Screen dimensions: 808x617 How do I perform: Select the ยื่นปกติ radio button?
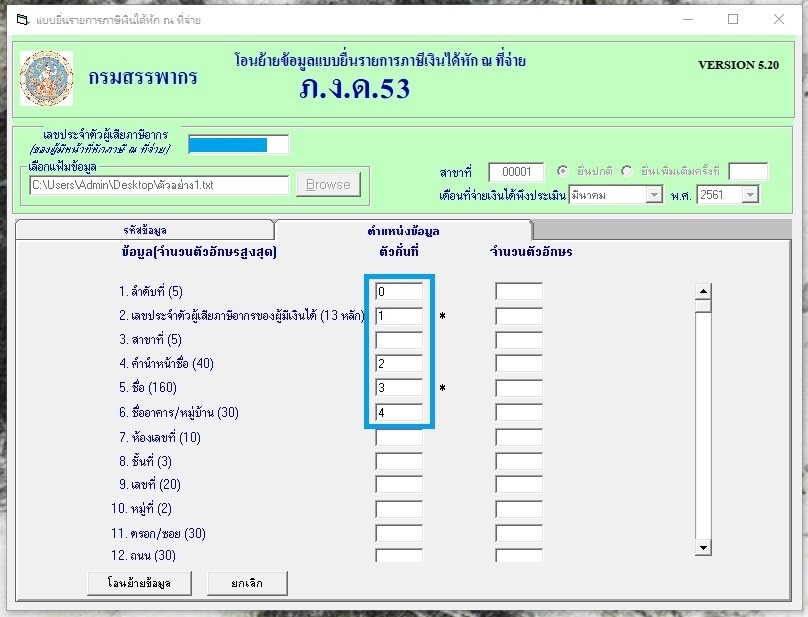click(563, 171)
